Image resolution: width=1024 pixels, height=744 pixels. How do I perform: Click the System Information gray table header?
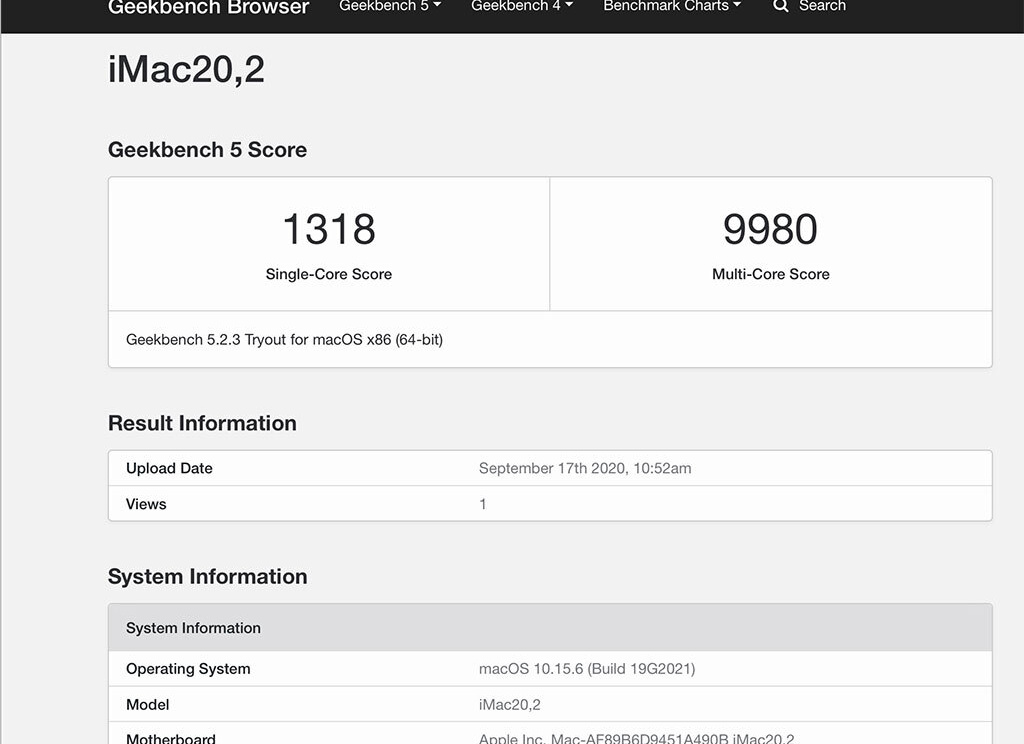click(550, 628)
